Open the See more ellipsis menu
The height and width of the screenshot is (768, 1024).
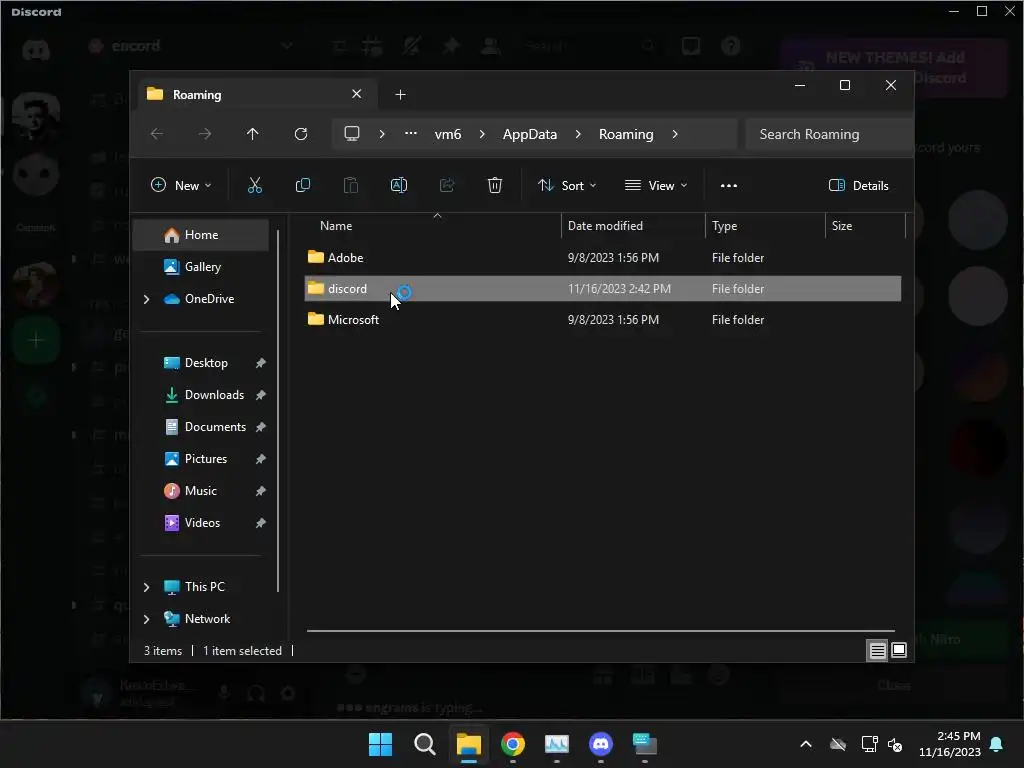(729, 185)
